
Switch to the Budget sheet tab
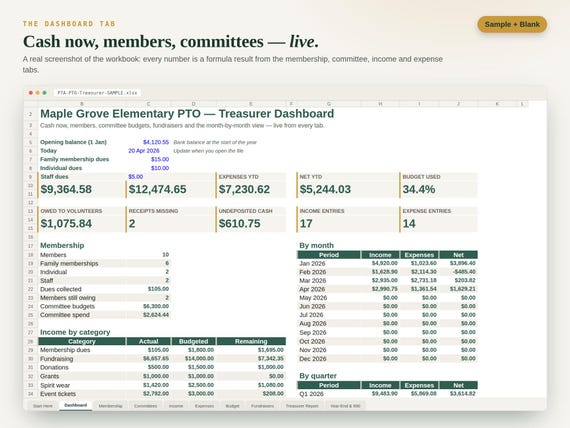click(x=232, y=406)
